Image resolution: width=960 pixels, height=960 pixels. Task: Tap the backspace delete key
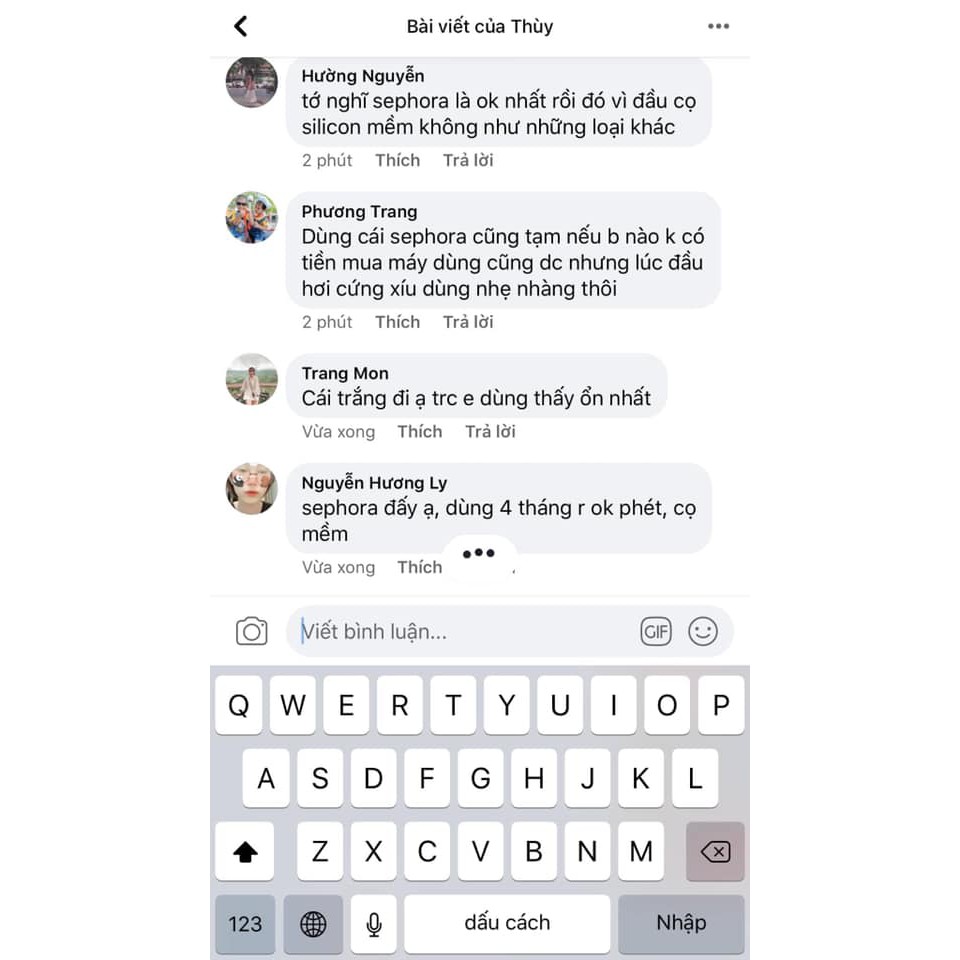(x=715, y=851)
